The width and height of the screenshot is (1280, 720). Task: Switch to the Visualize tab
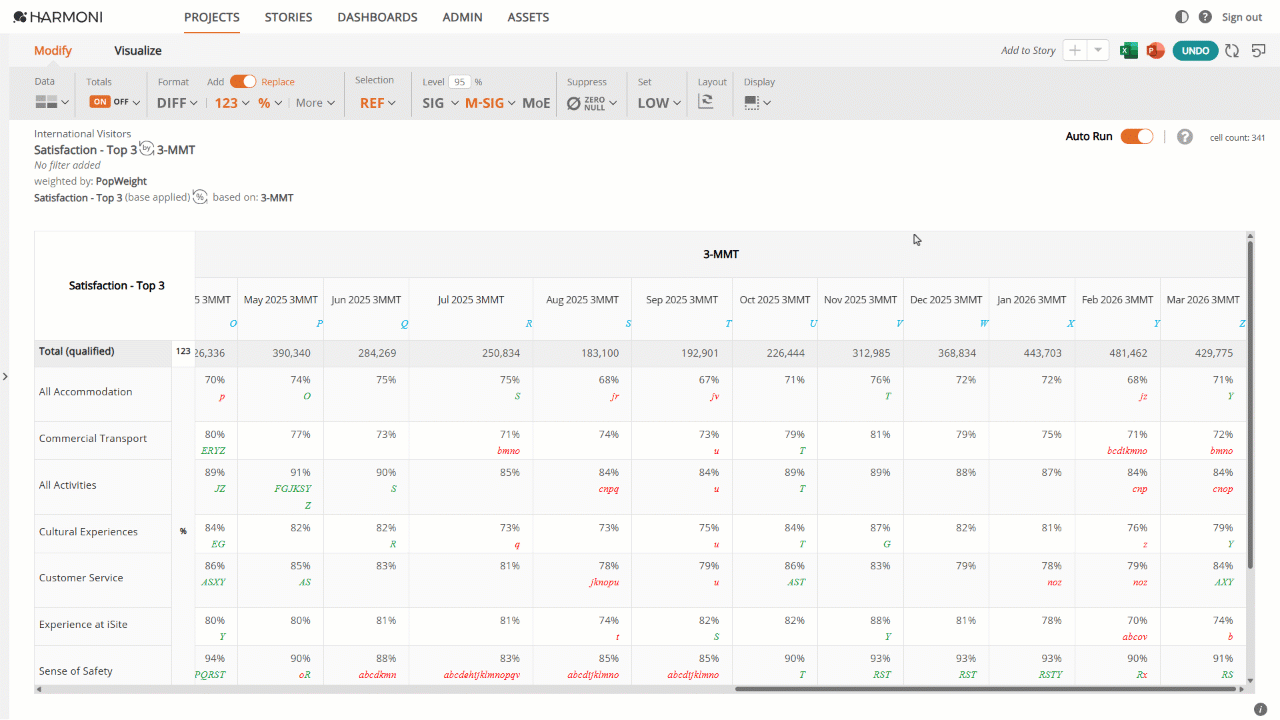point(138,50)
